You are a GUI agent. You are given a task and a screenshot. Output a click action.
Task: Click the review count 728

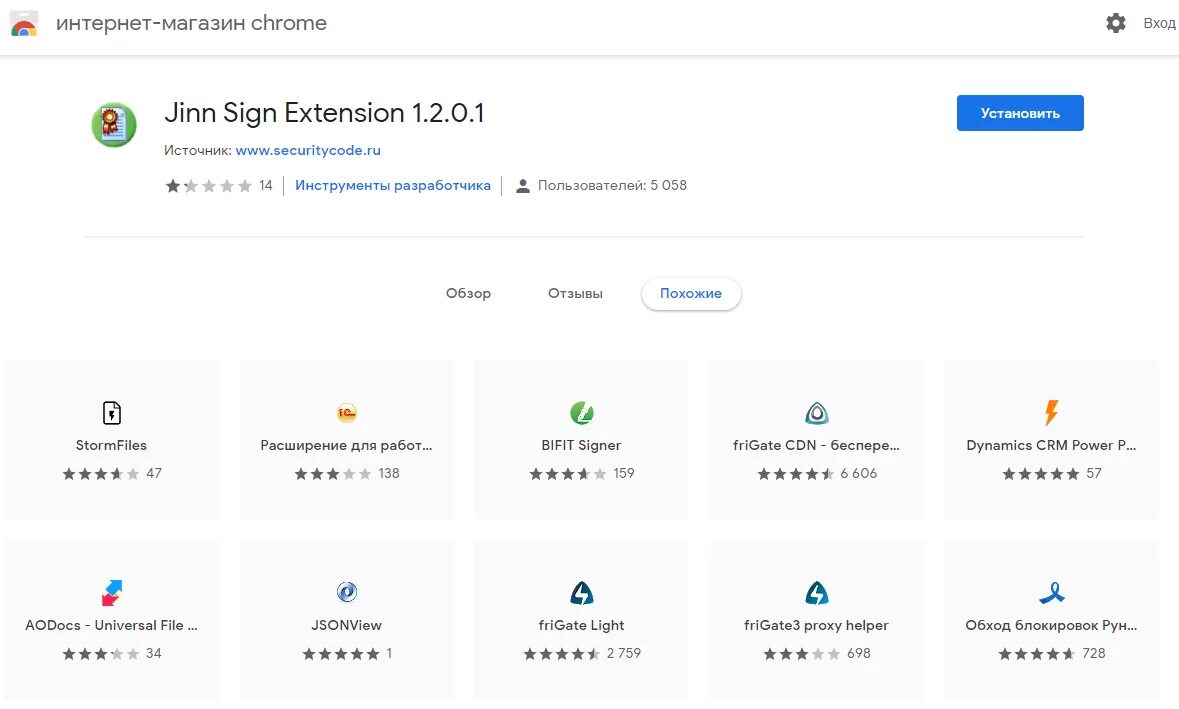point(1094,654)
